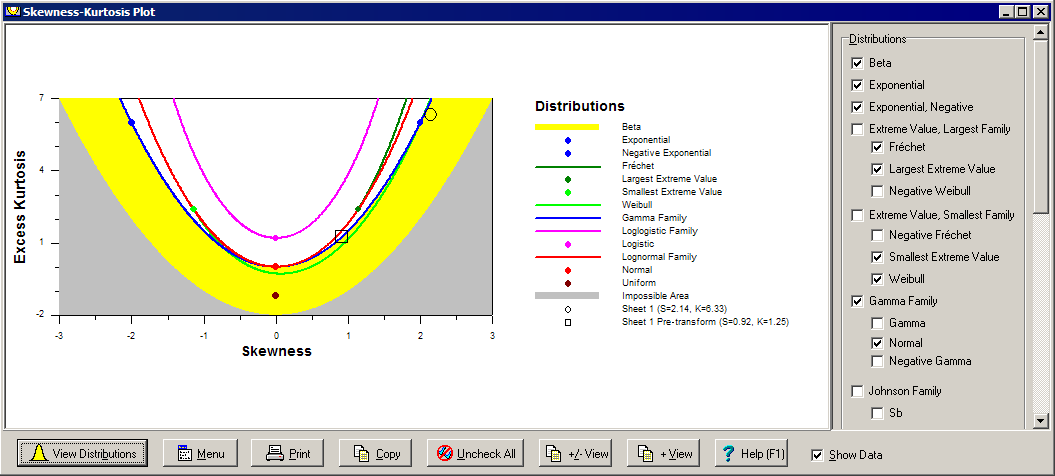Uncheck the Exponential checkbox

[x=857, y=86]
